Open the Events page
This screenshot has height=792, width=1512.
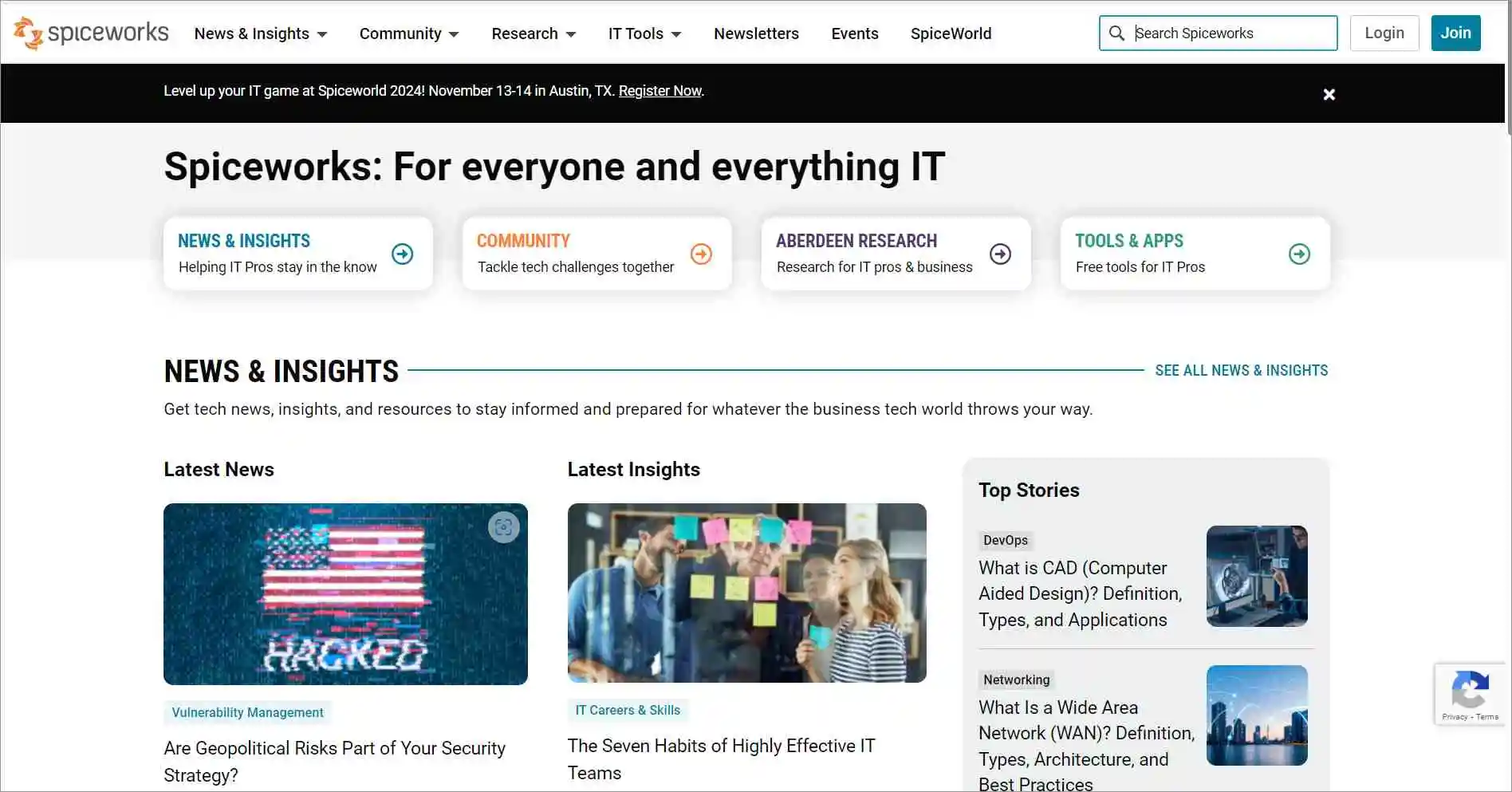(x=855, y=33)
